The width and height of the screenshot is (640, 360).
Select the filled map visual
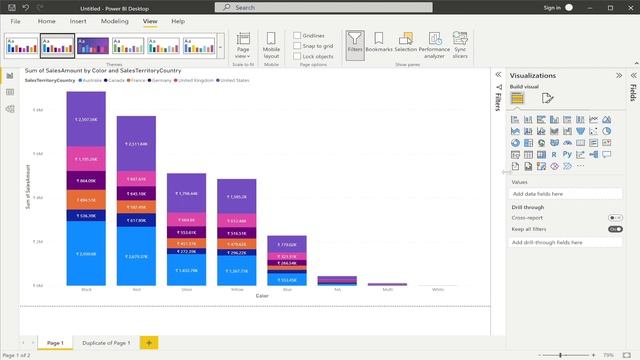point(554,143)
